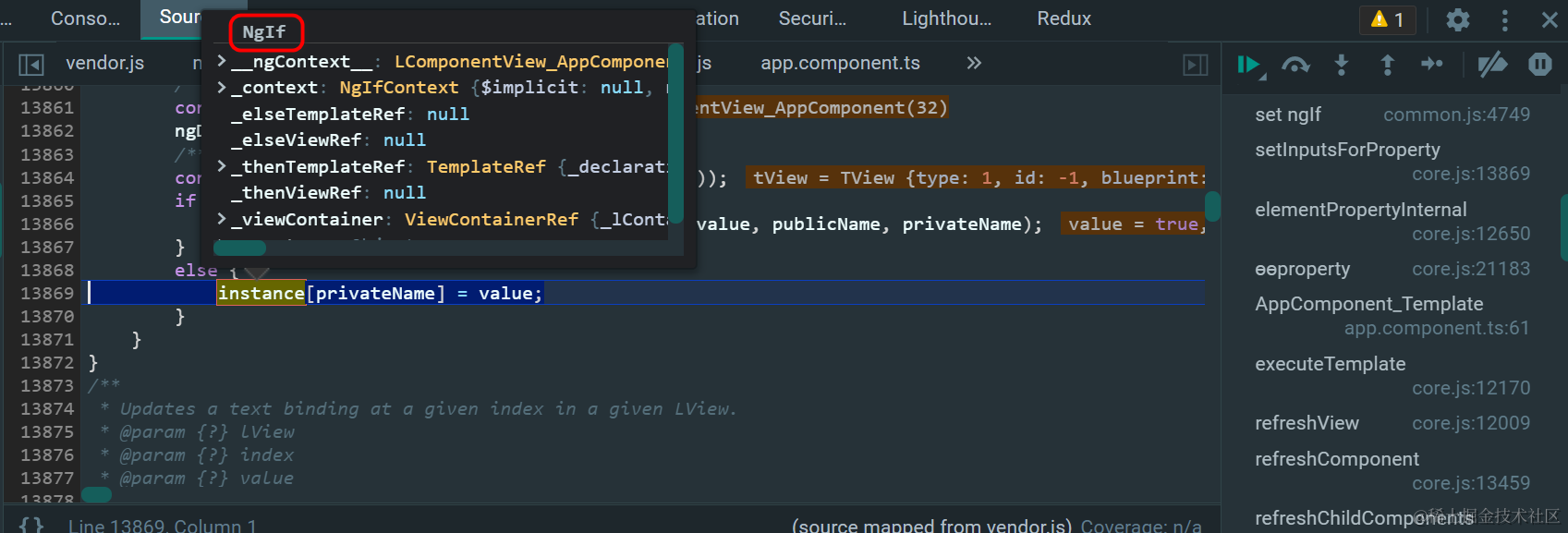Open the Redux tab

pos(1064,18)
